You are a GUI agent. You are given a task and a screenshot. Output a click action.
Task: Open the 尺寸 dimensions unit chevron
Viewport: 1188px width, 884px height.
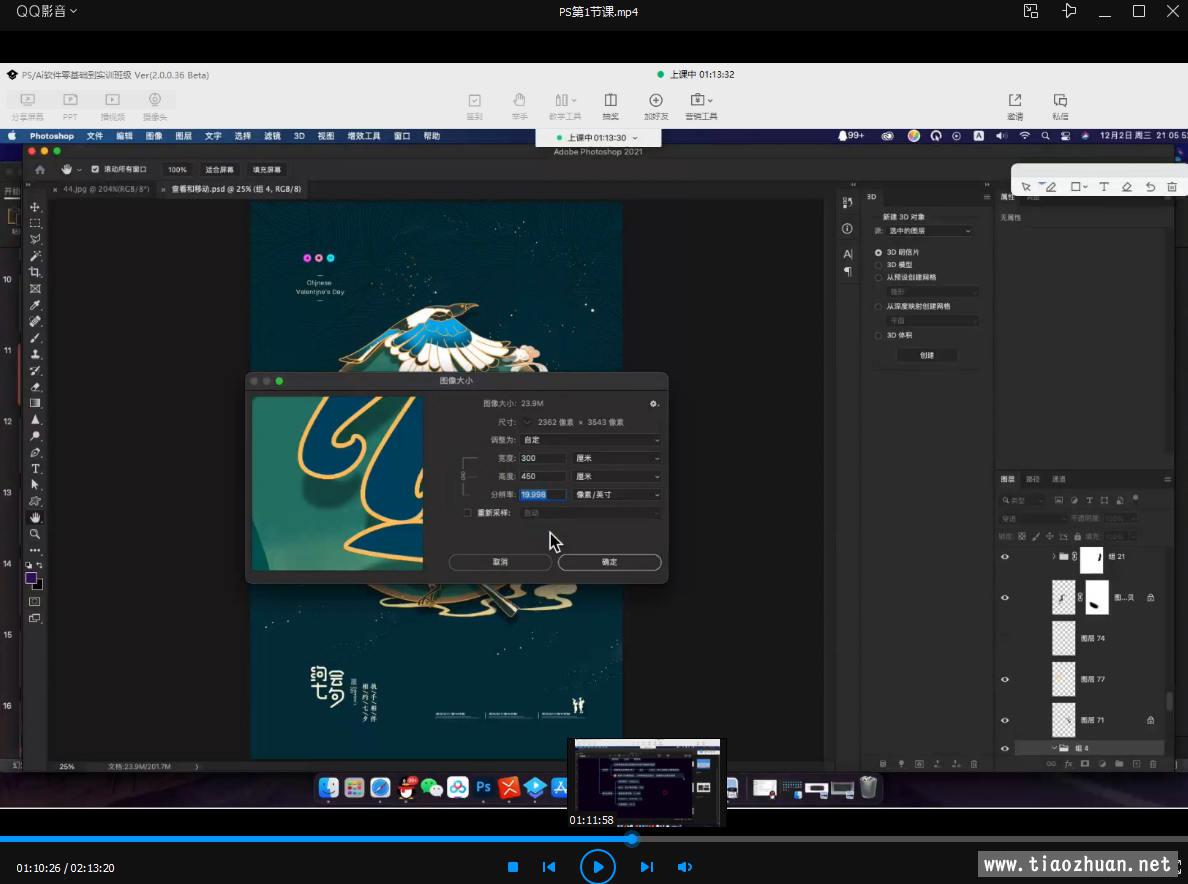click(527, 422)
